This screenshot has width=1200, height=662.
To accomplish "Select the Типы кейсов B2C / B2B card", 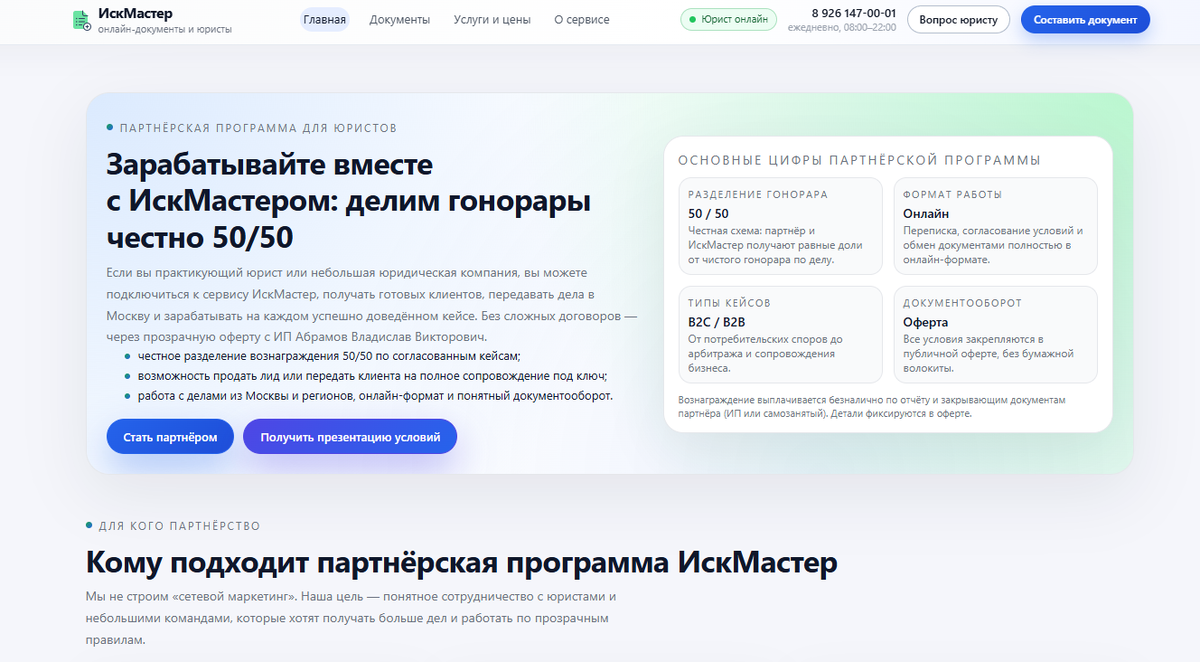I will point(780,334).
